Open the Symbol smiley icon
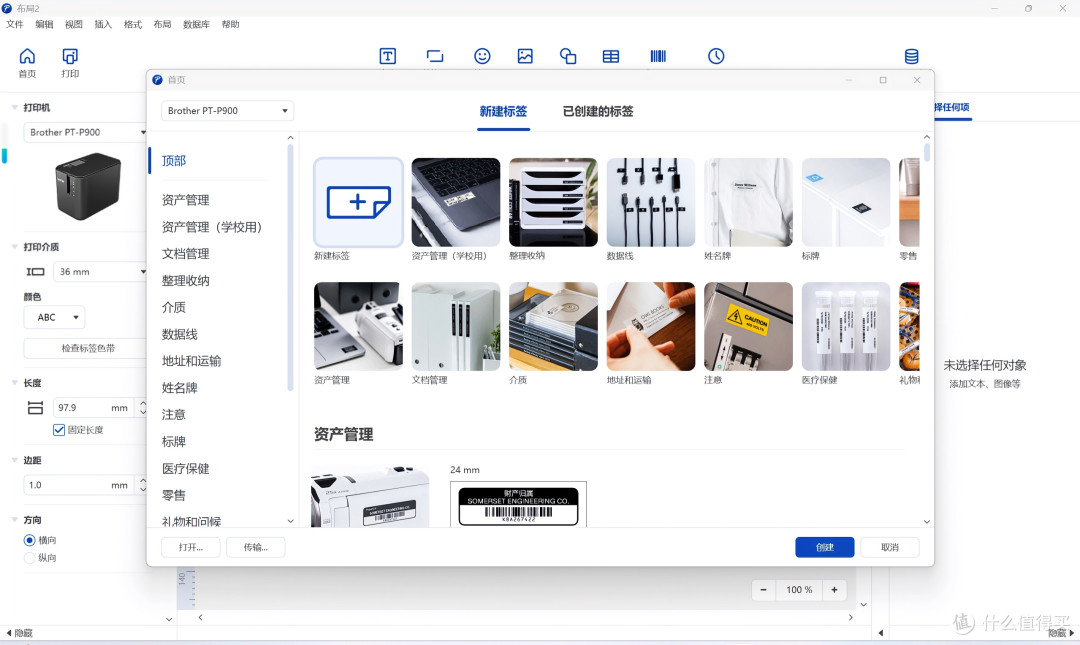The image size is (1080, 645). [x=482, y=56]
